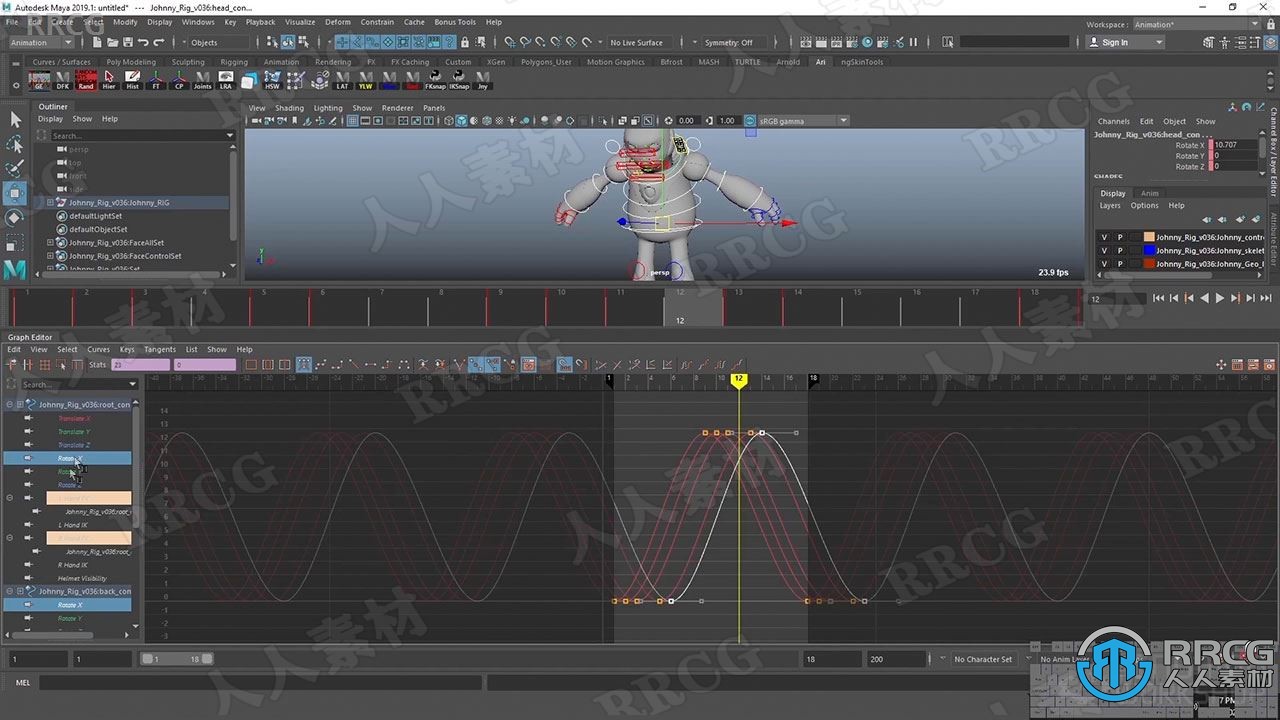Click the IKsnap shelf script
The height and width of the screenshot is (720, 1280).
pyautogui.click(x=459, y=80)
